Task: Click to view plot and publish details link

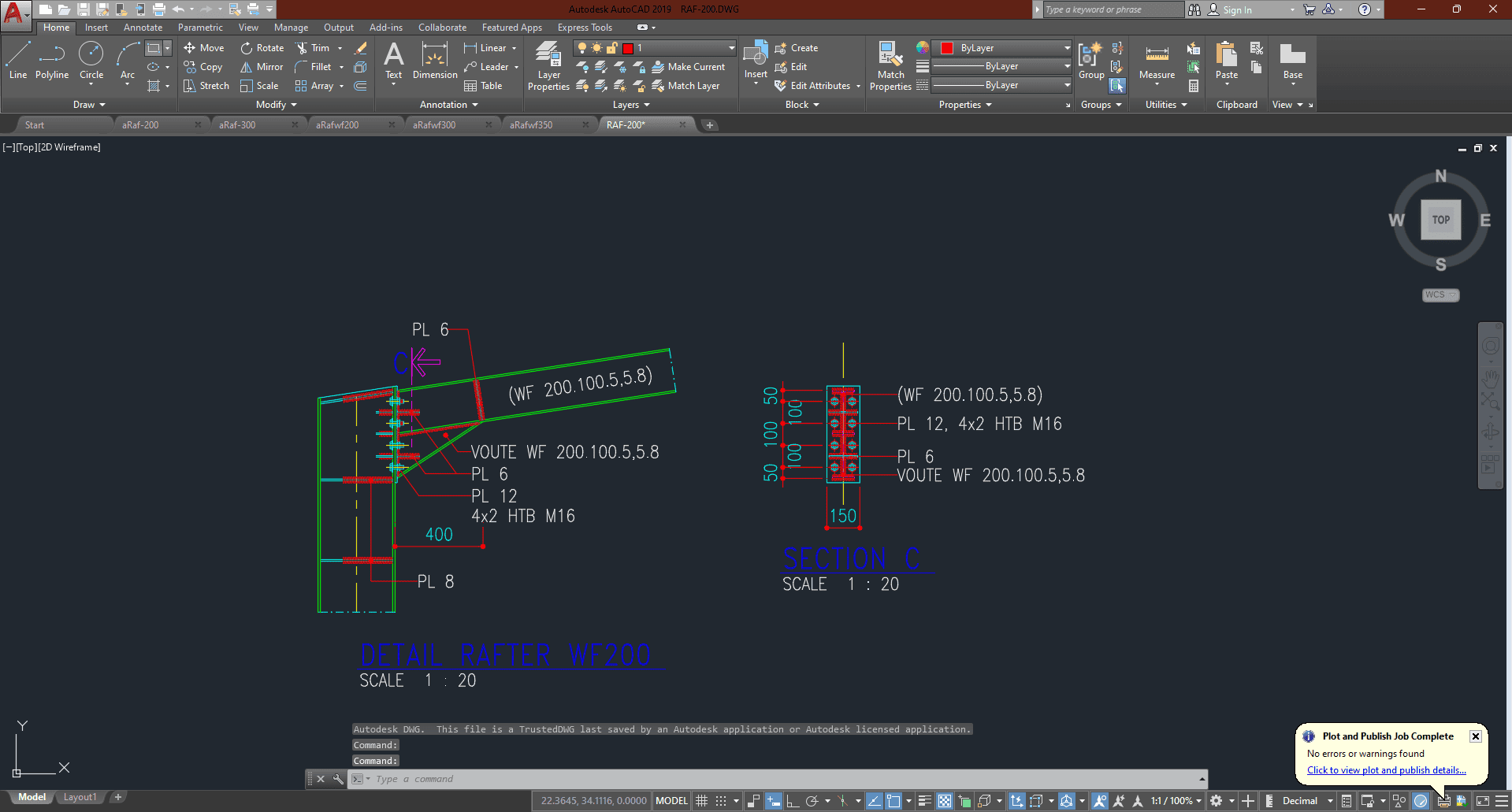Action: point(1386,770)
